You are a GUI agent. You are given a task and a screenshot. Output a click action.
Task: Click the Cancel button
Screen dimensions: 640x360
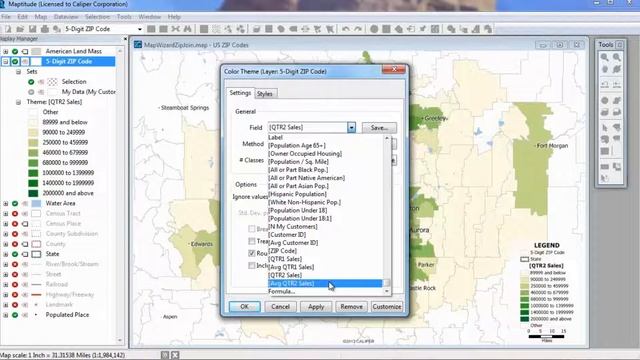(280, 307)
